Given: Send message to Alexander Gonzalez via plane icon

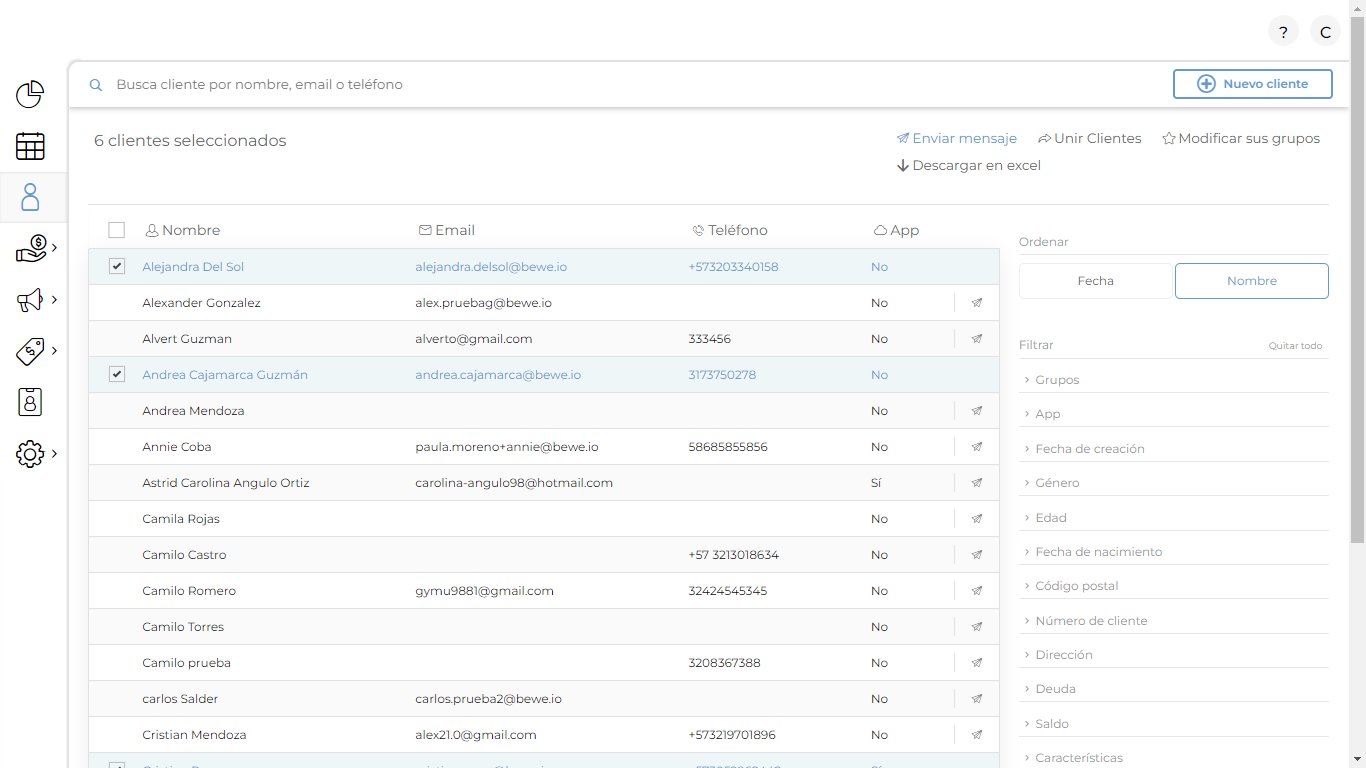Looking at the screenshot, I should point(977,303).
